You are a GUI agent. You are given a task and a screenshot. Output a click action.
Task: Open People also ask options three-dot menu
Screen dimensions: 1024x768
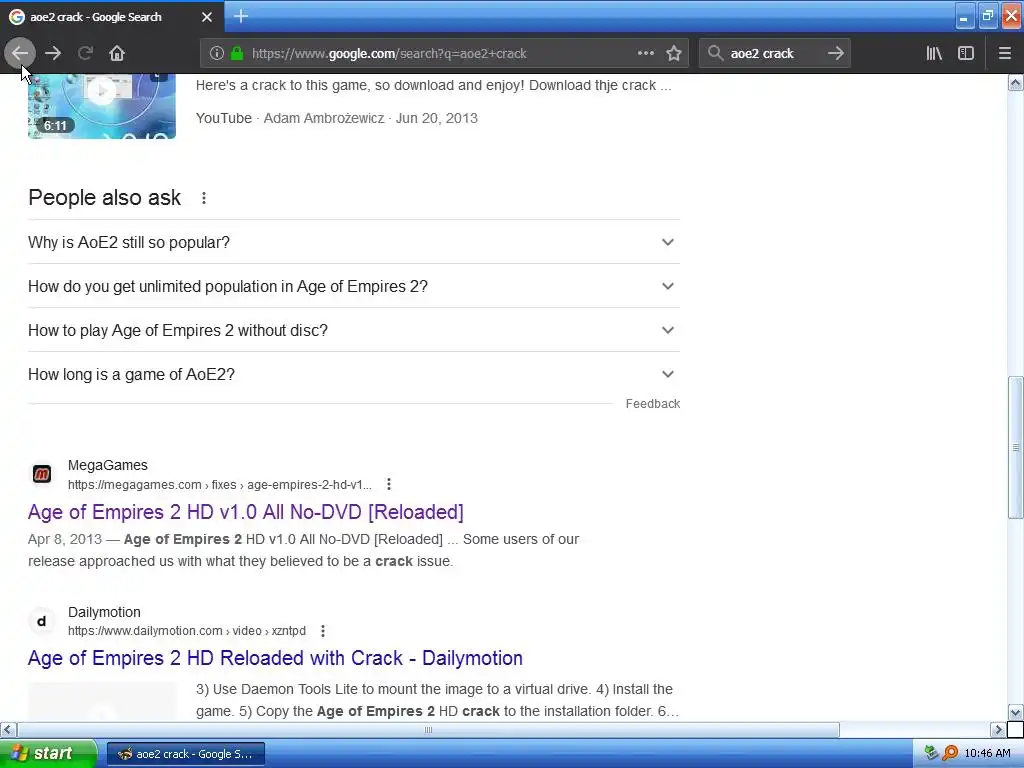[204, 198]
